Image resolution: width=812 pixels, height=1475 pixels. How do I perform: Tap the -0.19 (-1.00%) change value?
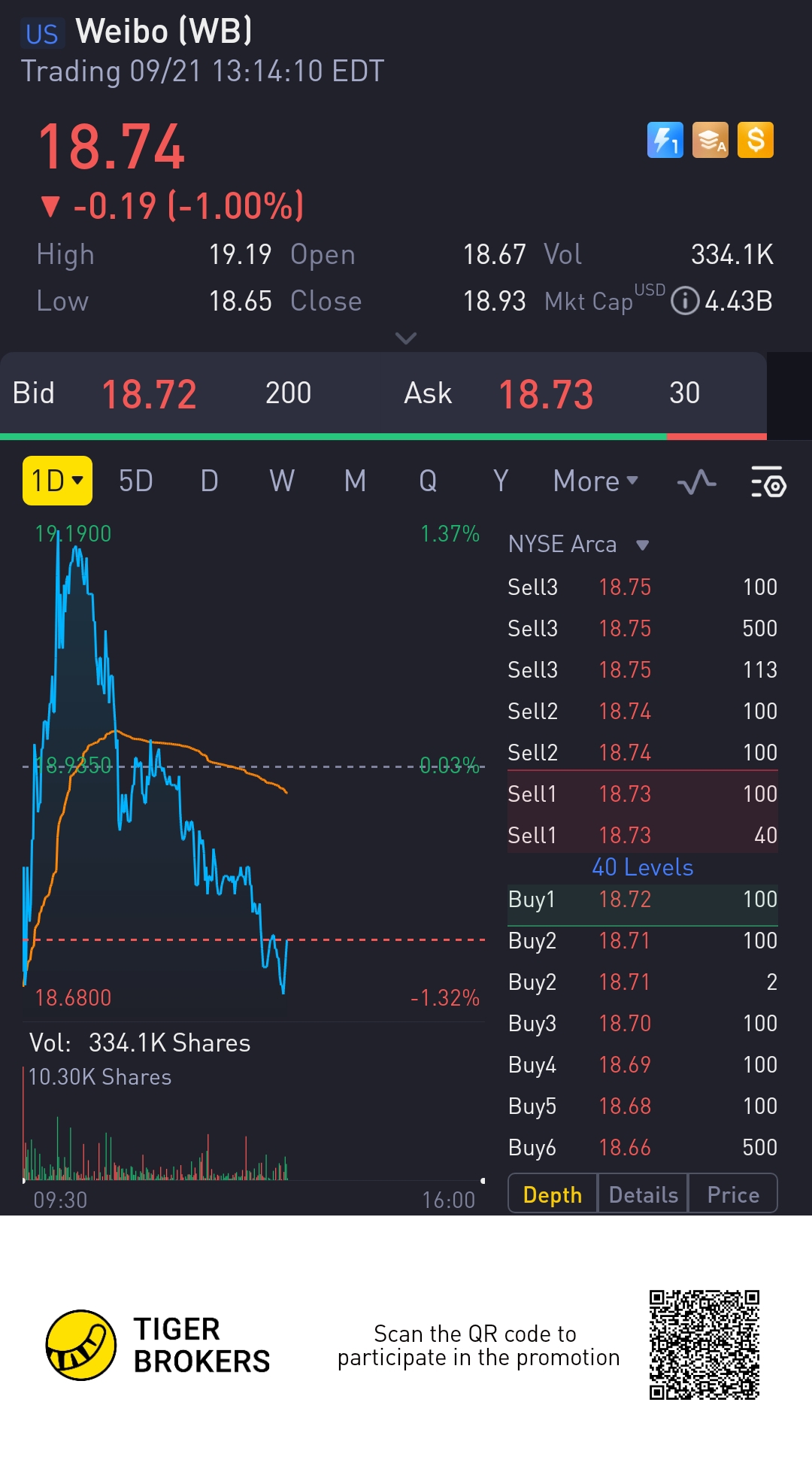click(x=172, y=205)
